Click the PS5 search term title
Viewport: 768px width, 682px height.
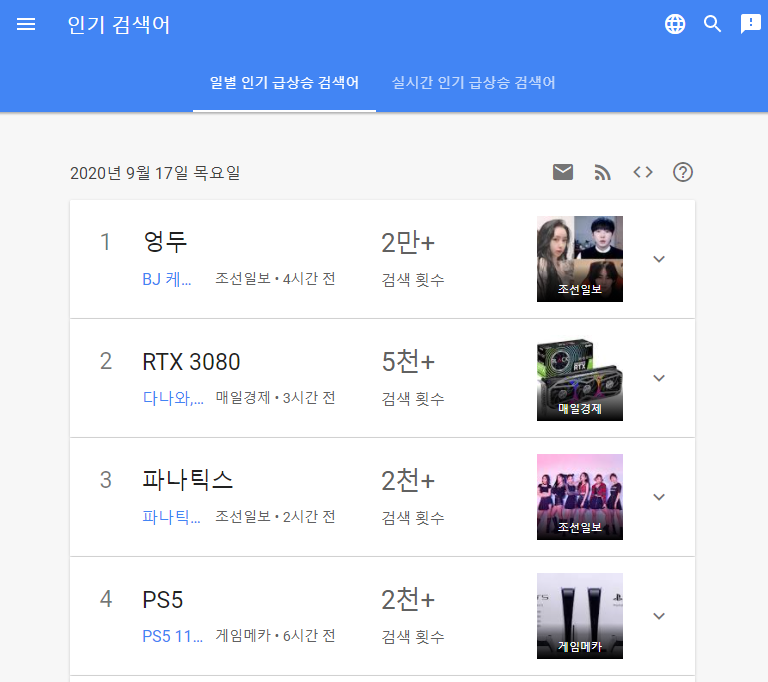coord(163,600)
